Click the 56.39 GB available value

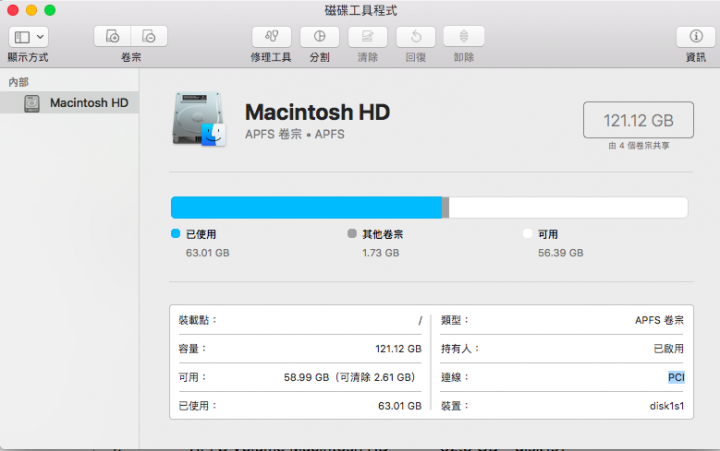click(561, 253)
